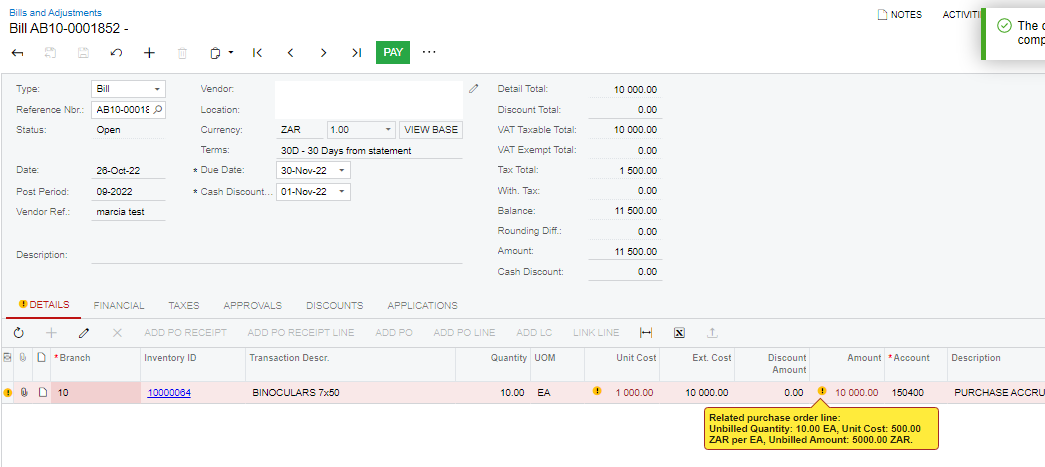Export grid to Excel
This screenshot has height=467, width=1045.
coord(679,332)
